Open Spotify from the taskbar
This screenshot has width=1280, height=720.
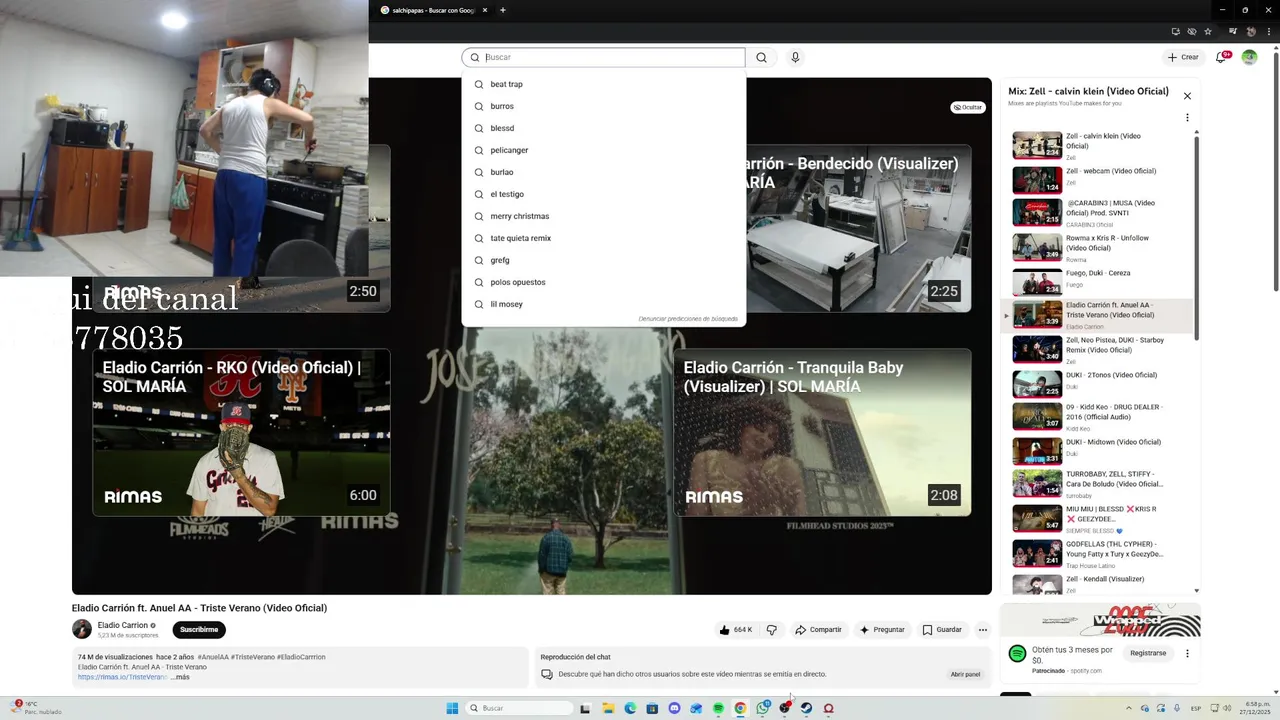tap(718, 708)
